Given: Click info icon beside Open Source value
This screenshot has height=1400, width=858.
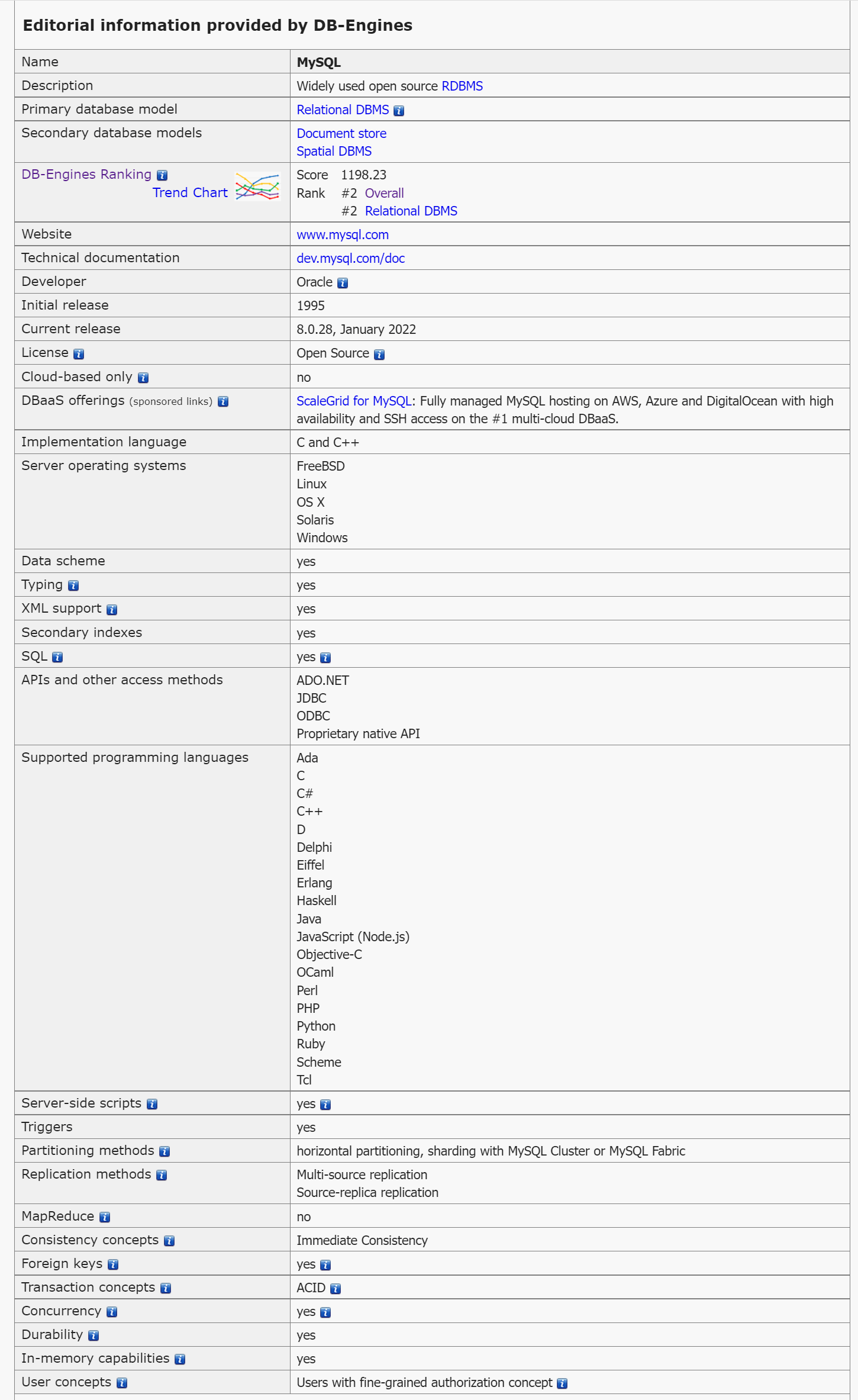Looking at the screenshot, I should tap(379, 355).
